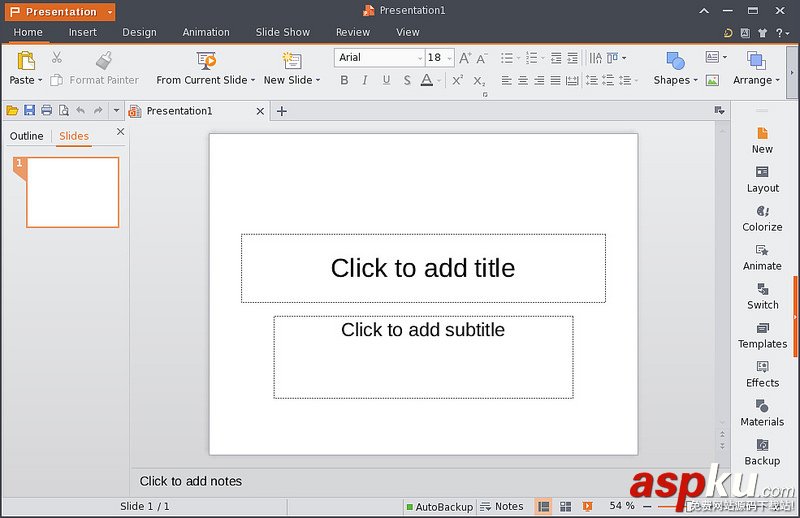The image size is (800, 518).
Task: Toggle text Shadow formatting
Action: (x=407, y=80)
